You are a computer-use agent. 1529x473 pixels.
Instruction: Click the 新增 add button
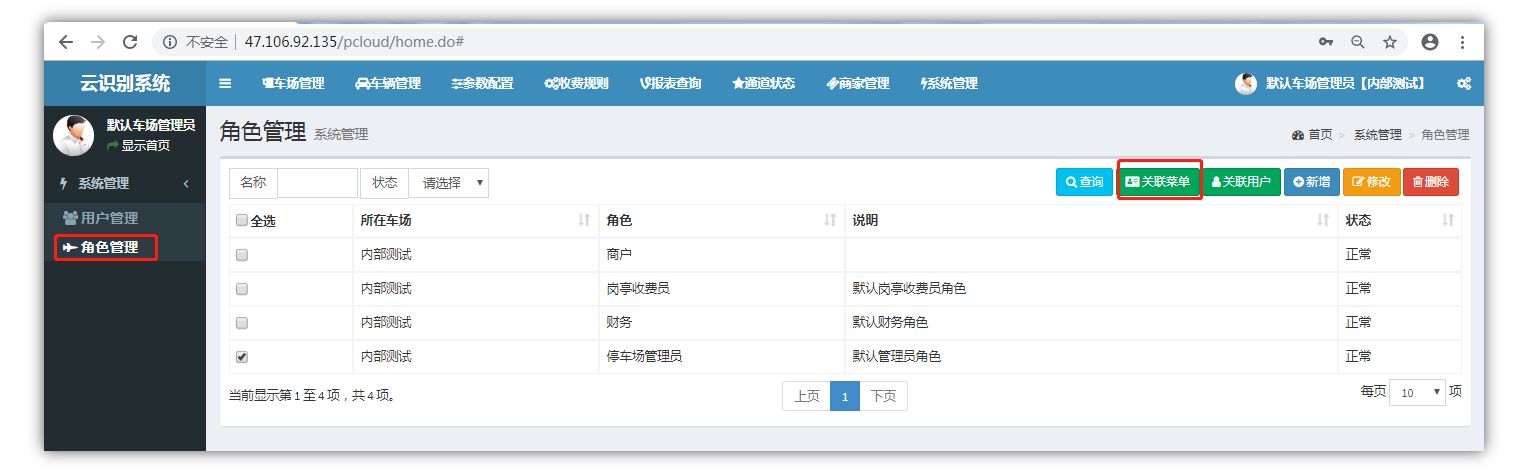1312,182
